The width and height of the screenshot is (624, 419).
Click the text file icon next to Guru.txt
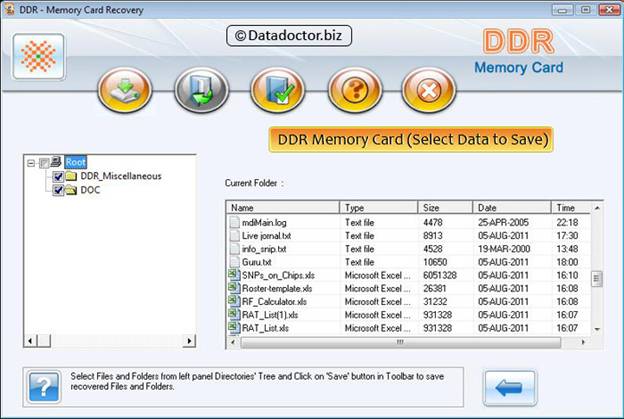(x=235, y=262)
